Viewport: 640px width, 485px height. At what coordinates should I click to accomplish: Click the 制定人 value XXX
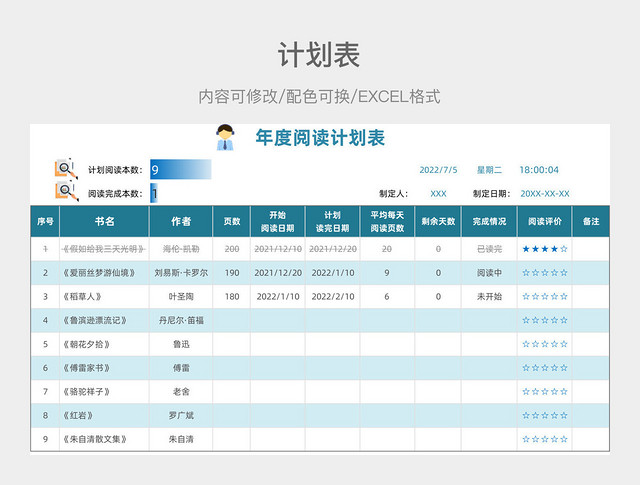click(438, 194)
